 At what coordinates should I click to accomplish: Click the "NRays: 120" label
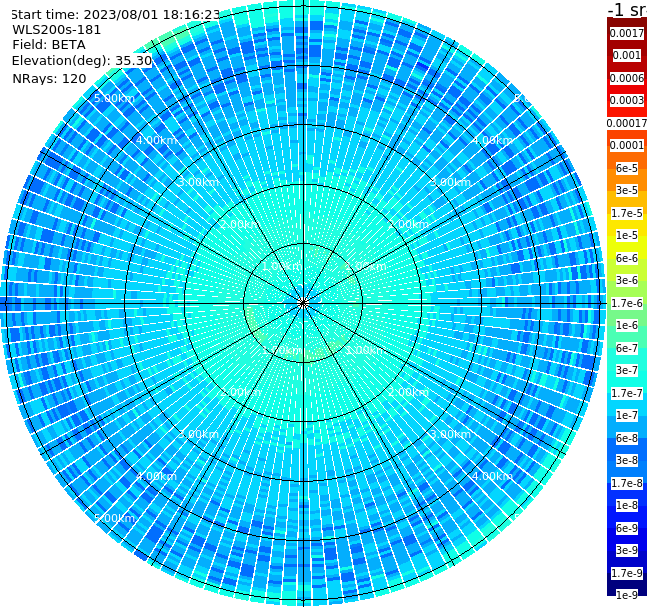pos(49,78)
